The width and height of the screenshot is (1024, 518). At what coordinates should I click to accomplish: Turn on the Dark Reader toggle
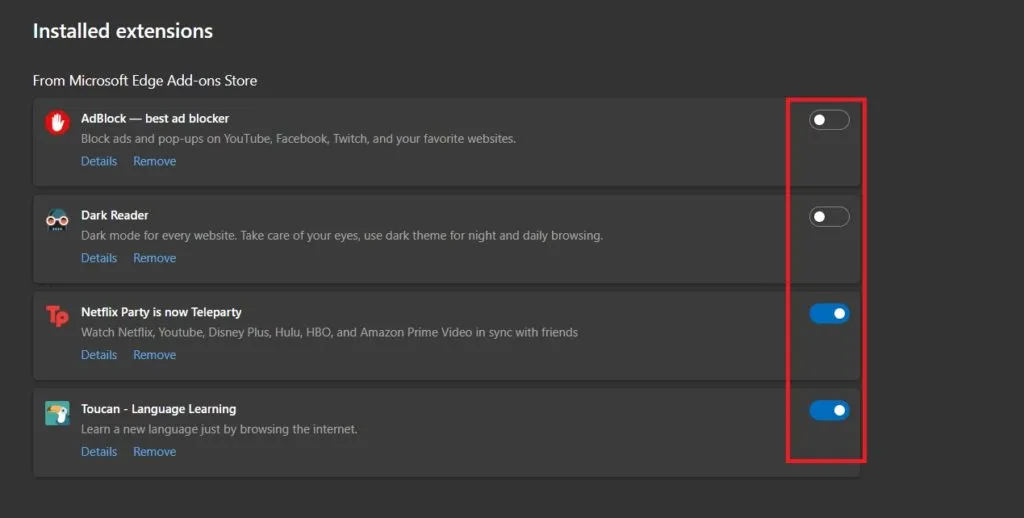(829, 217)
